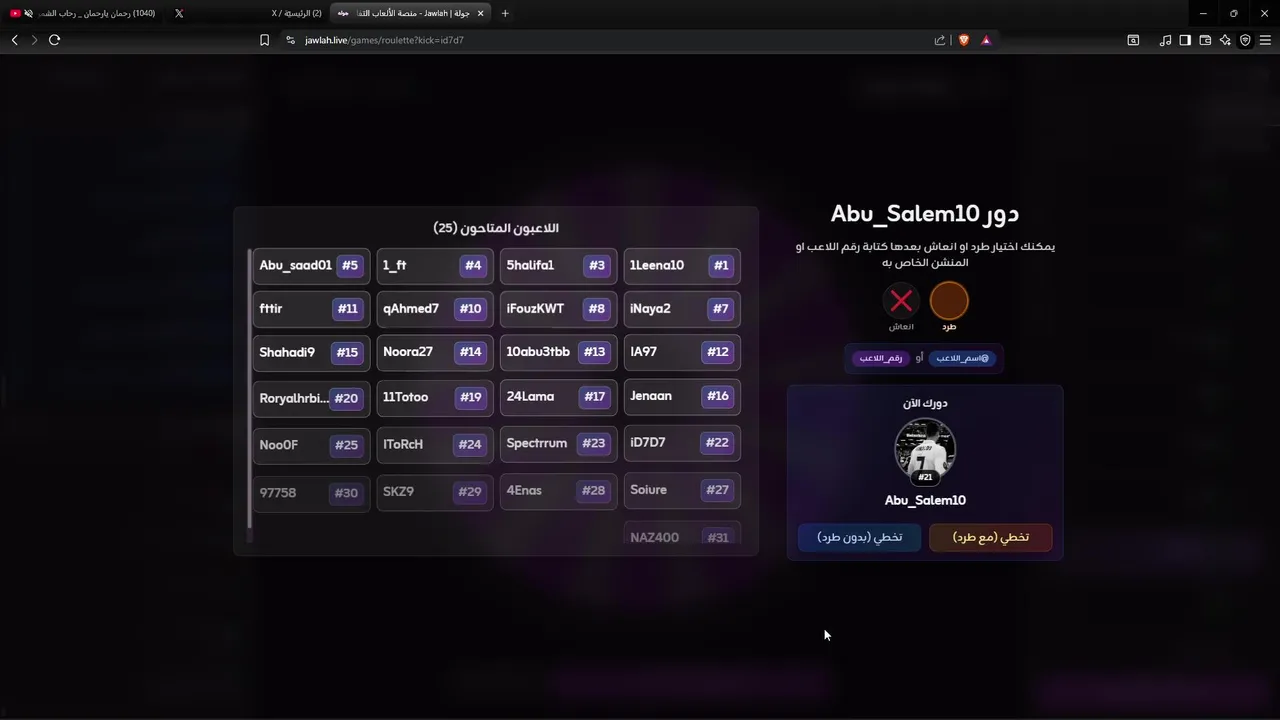1280x720 pixels.
Task: Open the music playlist icon in toolbar
Action: pyautogui.click(x=1165, y=40)
